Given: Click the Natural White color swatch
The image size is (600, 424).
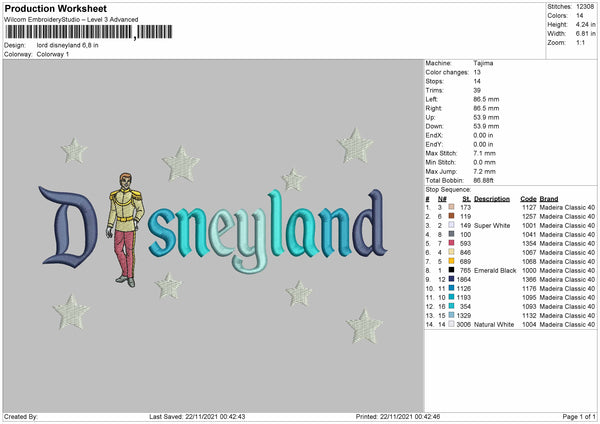Looking at the screenshot, I should click(452, 324).
